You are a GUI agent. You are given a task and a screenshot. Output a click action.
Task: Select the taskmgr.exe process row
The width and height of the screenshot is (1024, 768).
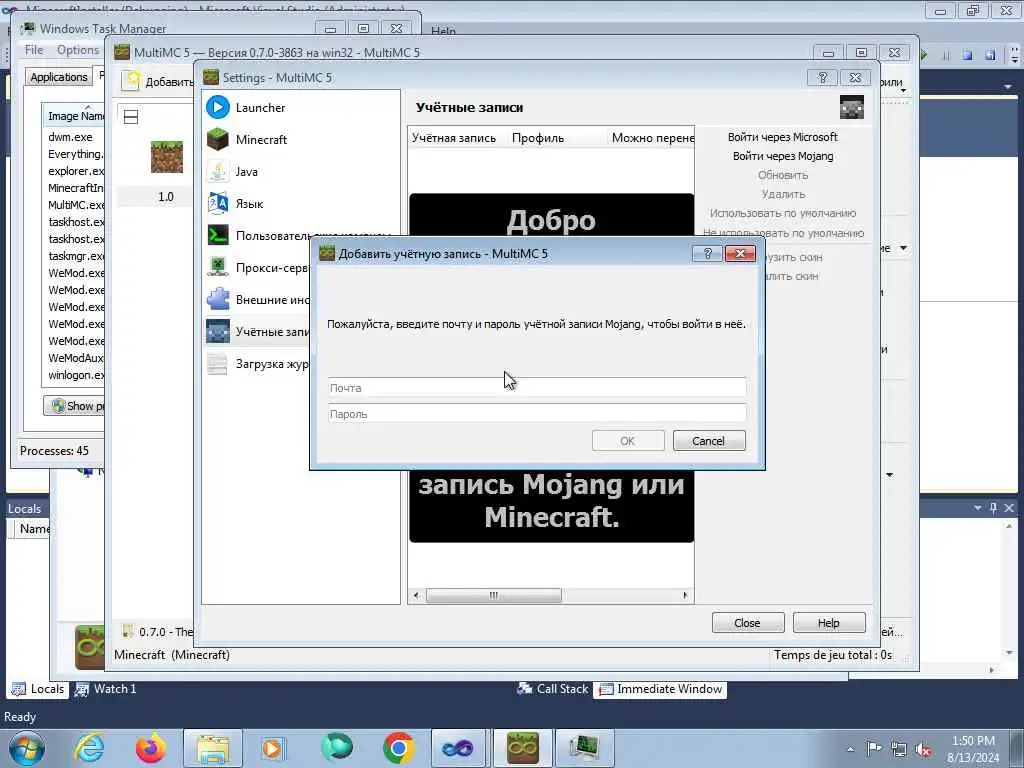coord(76,255)
